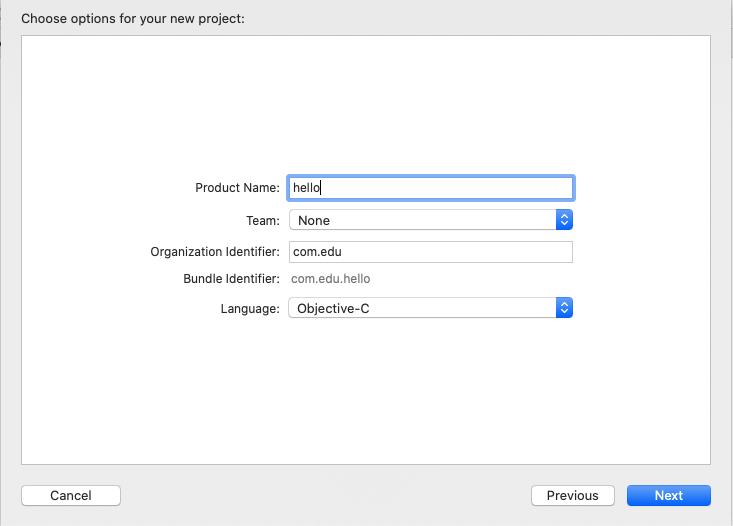
Task: Click the "Bundle Identifier:" label
Action: pos(231,279)
